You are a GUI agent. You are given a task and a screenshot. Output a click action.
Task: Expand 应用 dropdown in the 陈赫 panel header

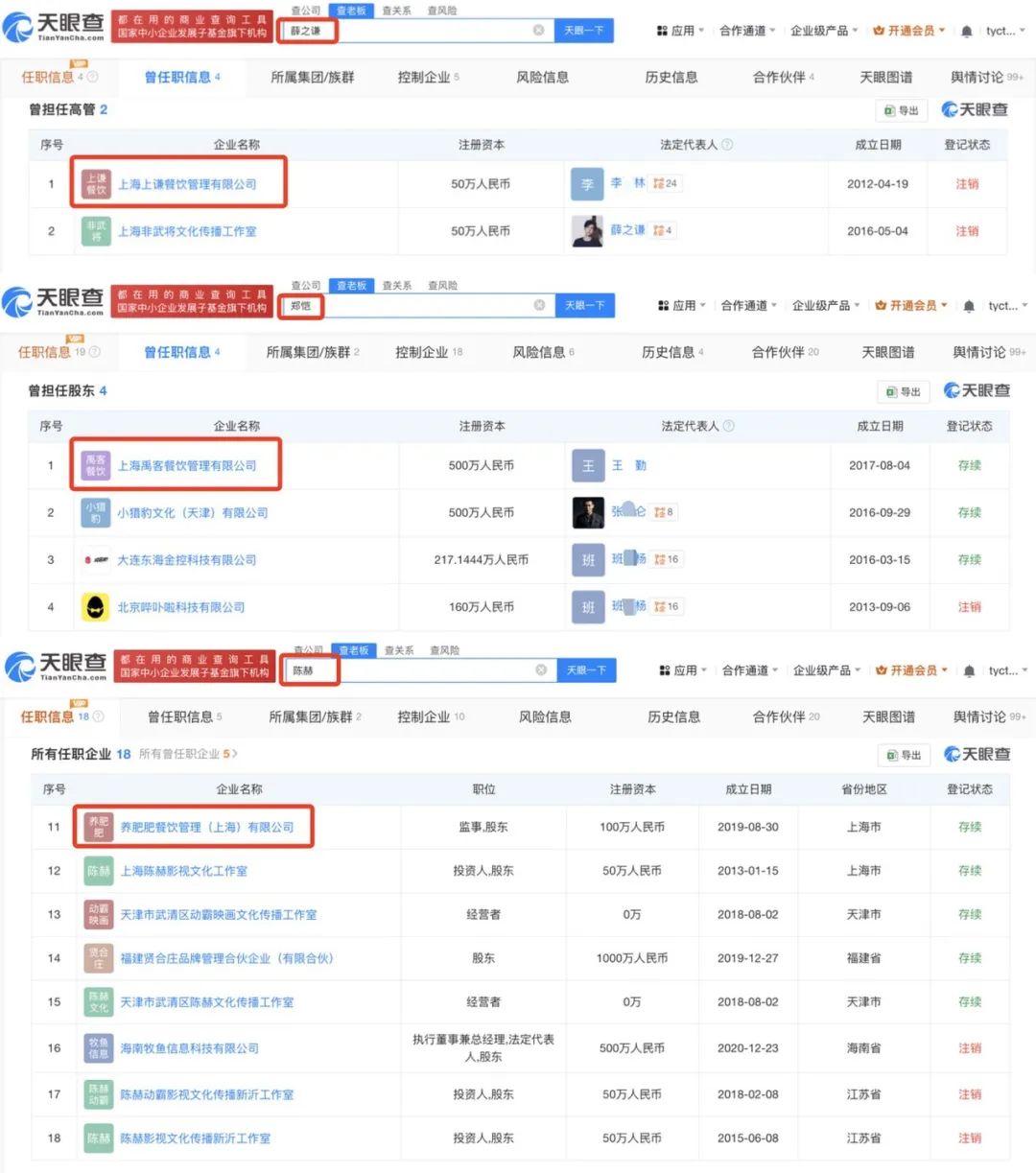point(683,670)
